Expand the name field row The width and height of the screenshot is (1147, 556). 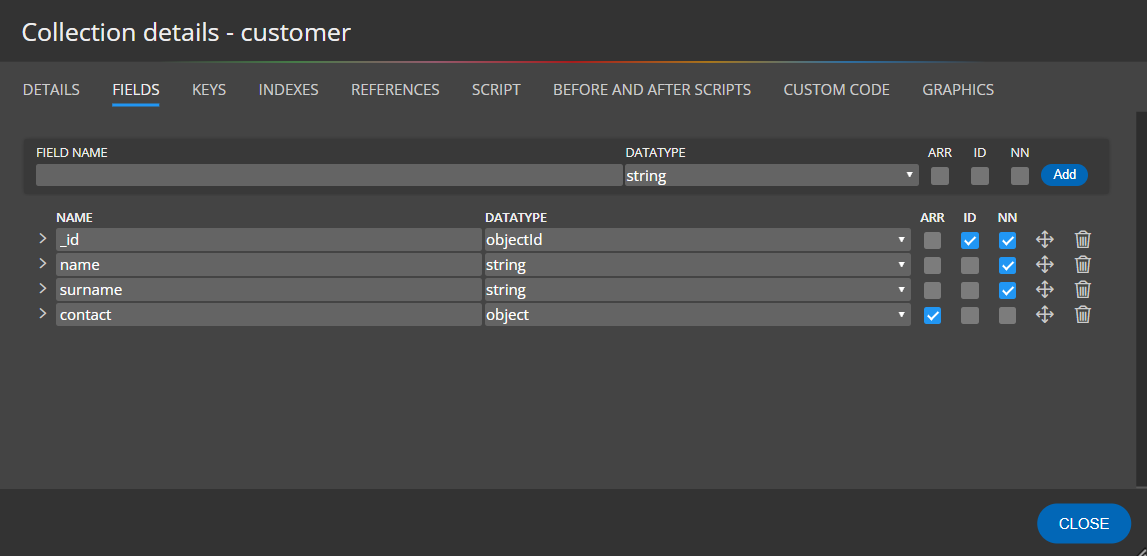[x=43, y=264]
